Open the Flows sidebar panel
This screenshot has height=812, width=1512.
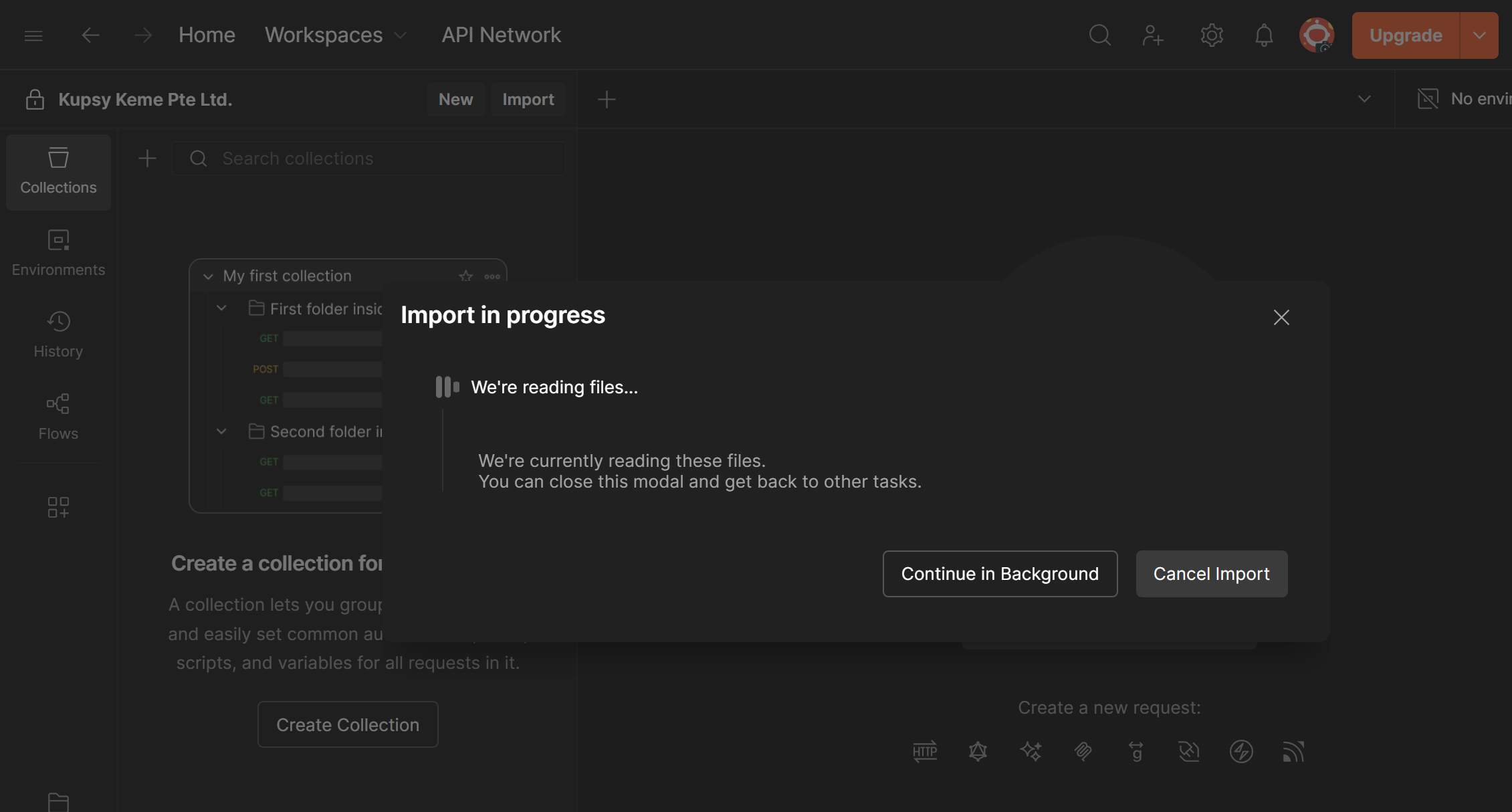point(58,417)
